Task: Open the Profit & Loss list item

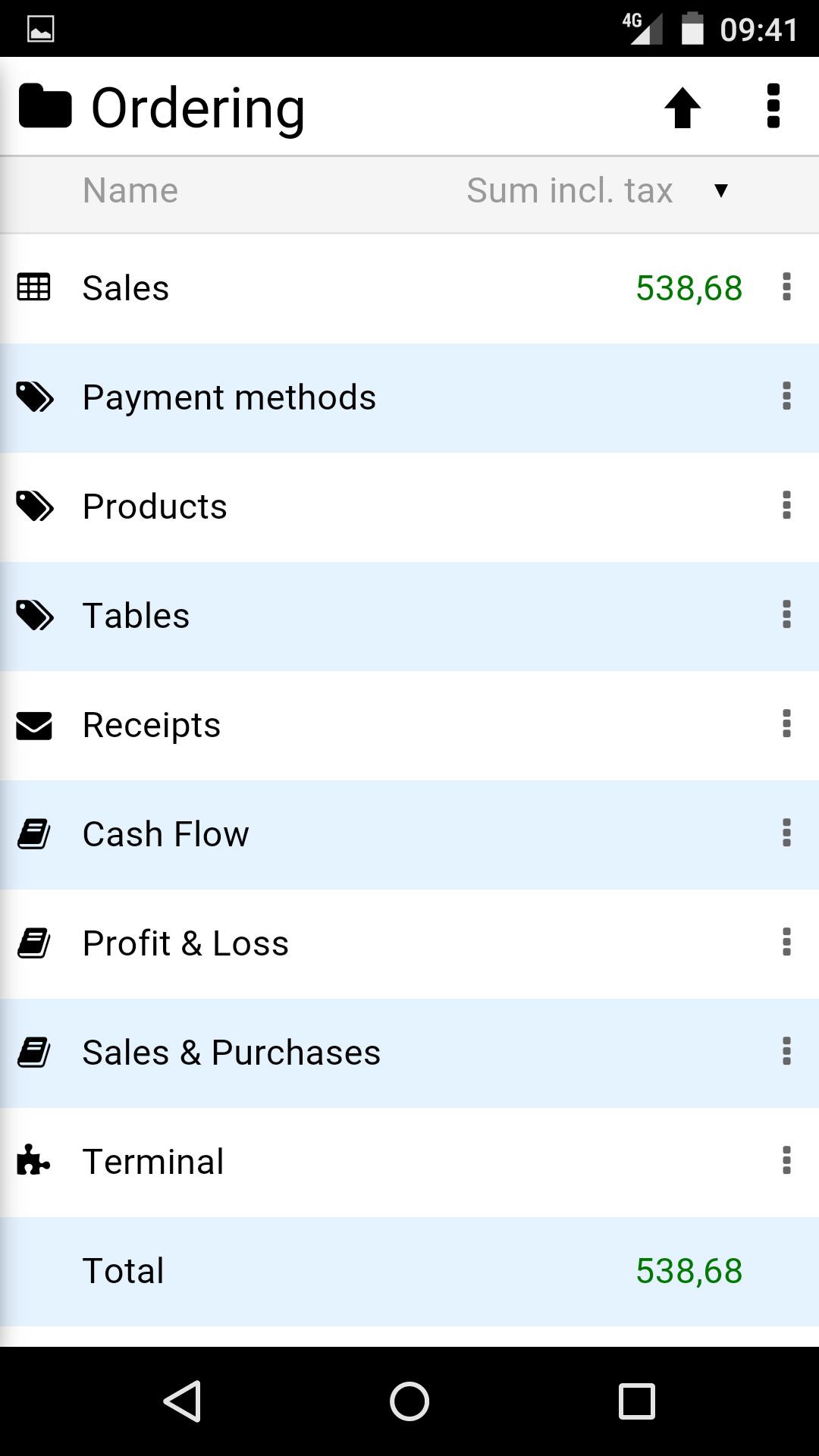Action: coord(186,943)
